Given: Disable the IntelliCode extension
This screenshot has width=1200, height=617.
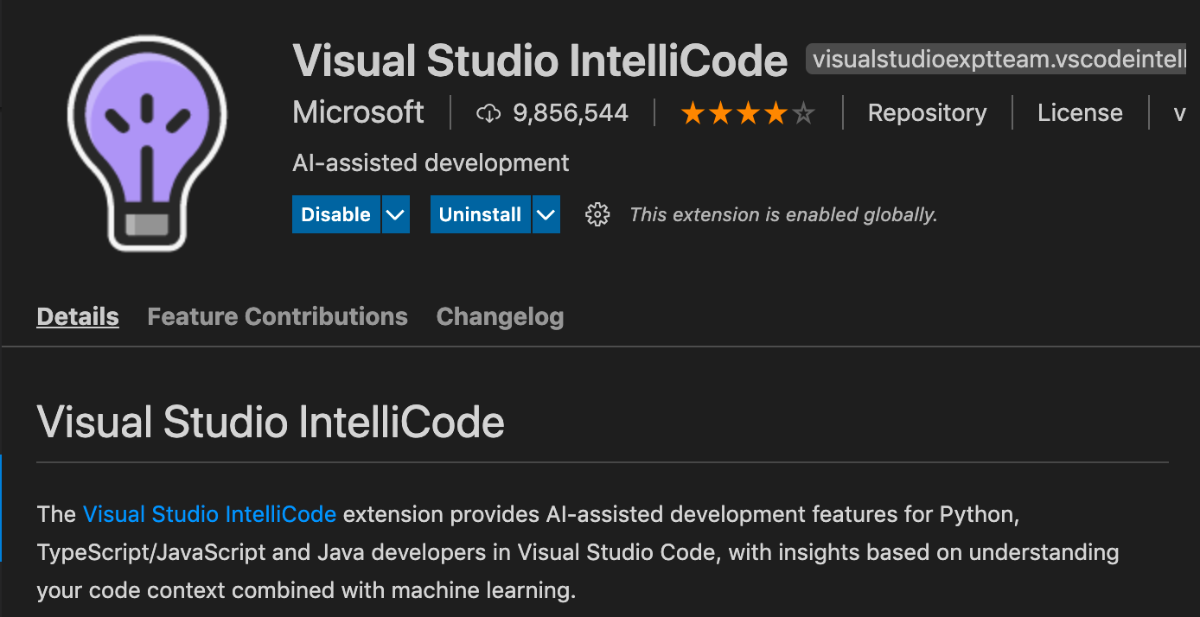Looking at the screenshot, I should pos(336,214).
